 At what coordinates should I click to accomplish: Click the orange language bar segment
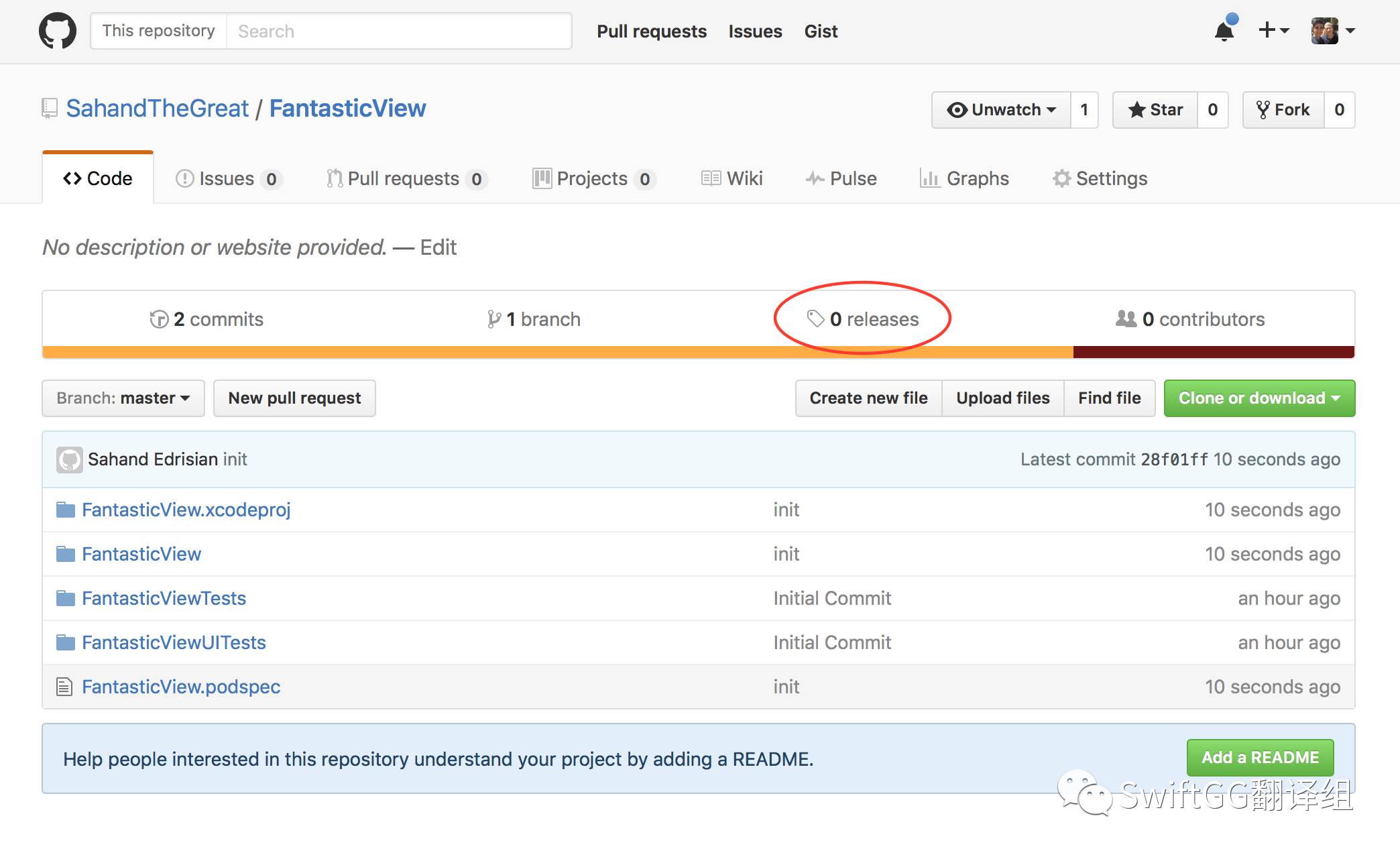(558, 352)
